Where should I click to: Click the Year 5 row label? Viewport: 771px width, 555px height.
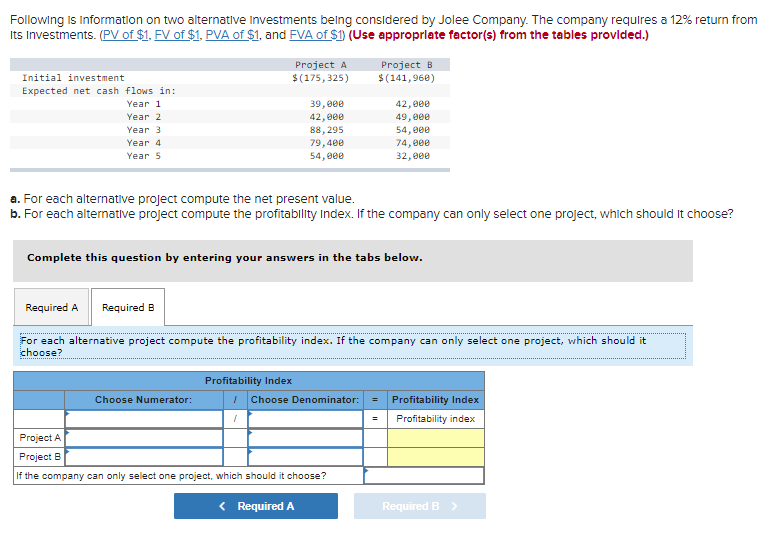coord(144,155)
